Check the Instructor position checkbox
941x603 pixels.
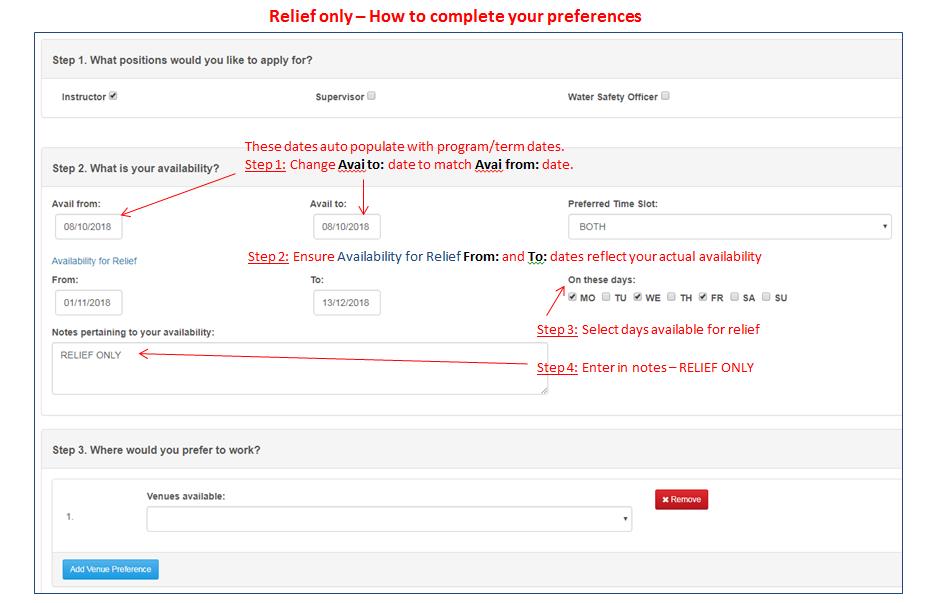pyautogui.click(x=113, y=97)
